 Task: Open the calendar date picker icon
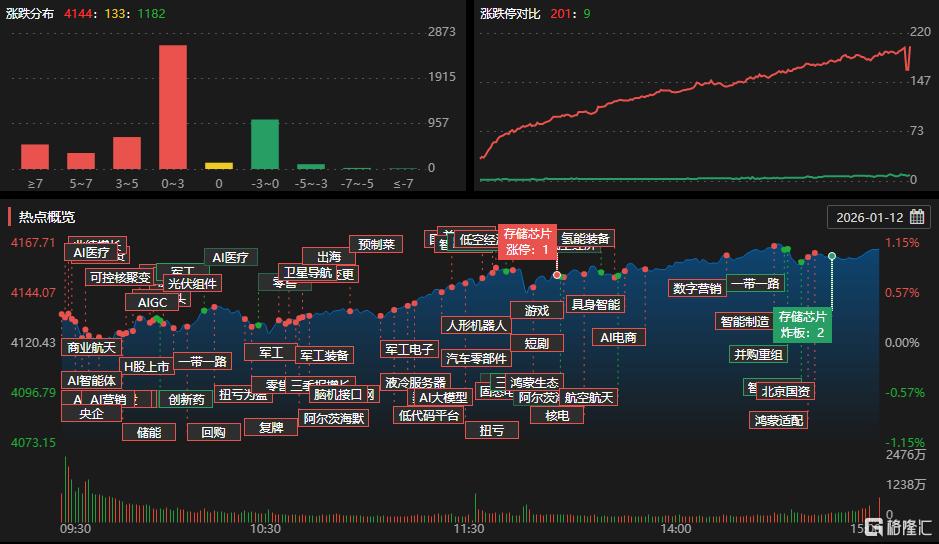[917, 217]
